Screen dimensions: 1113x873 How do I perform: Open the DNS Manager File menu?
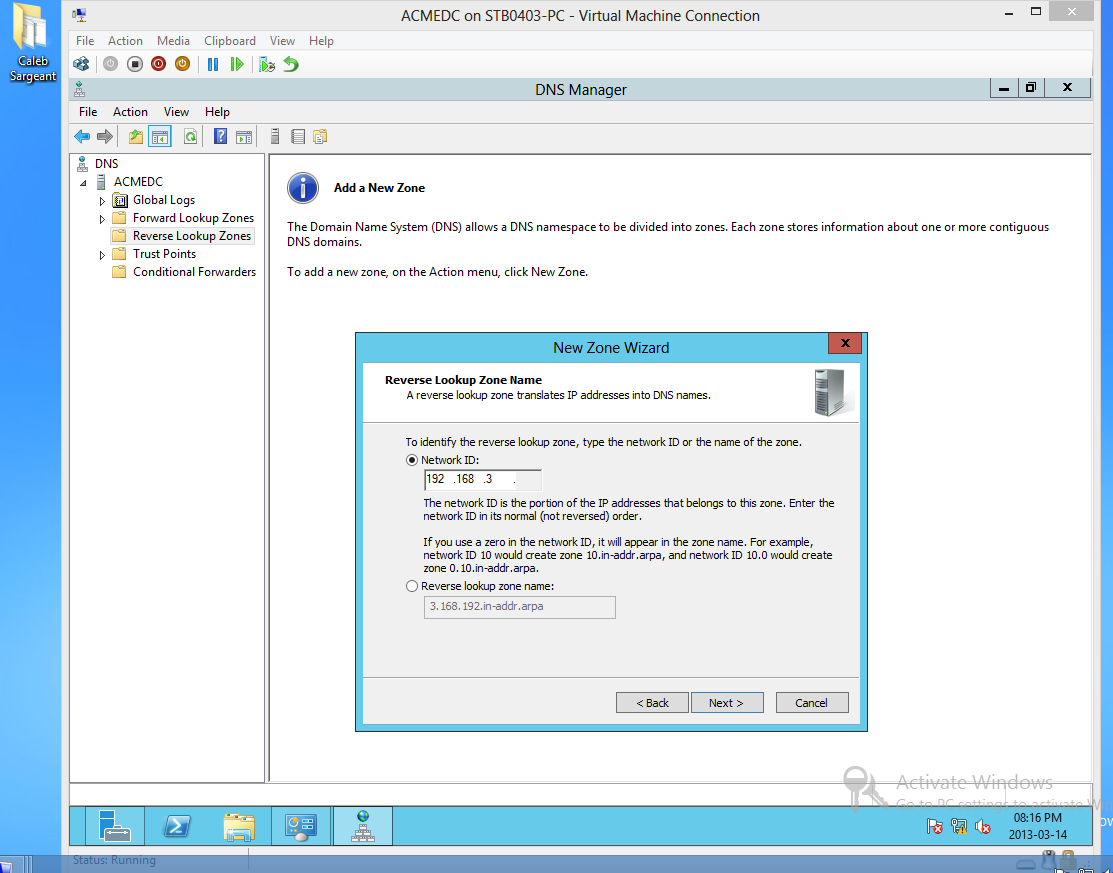pos(88,111)
